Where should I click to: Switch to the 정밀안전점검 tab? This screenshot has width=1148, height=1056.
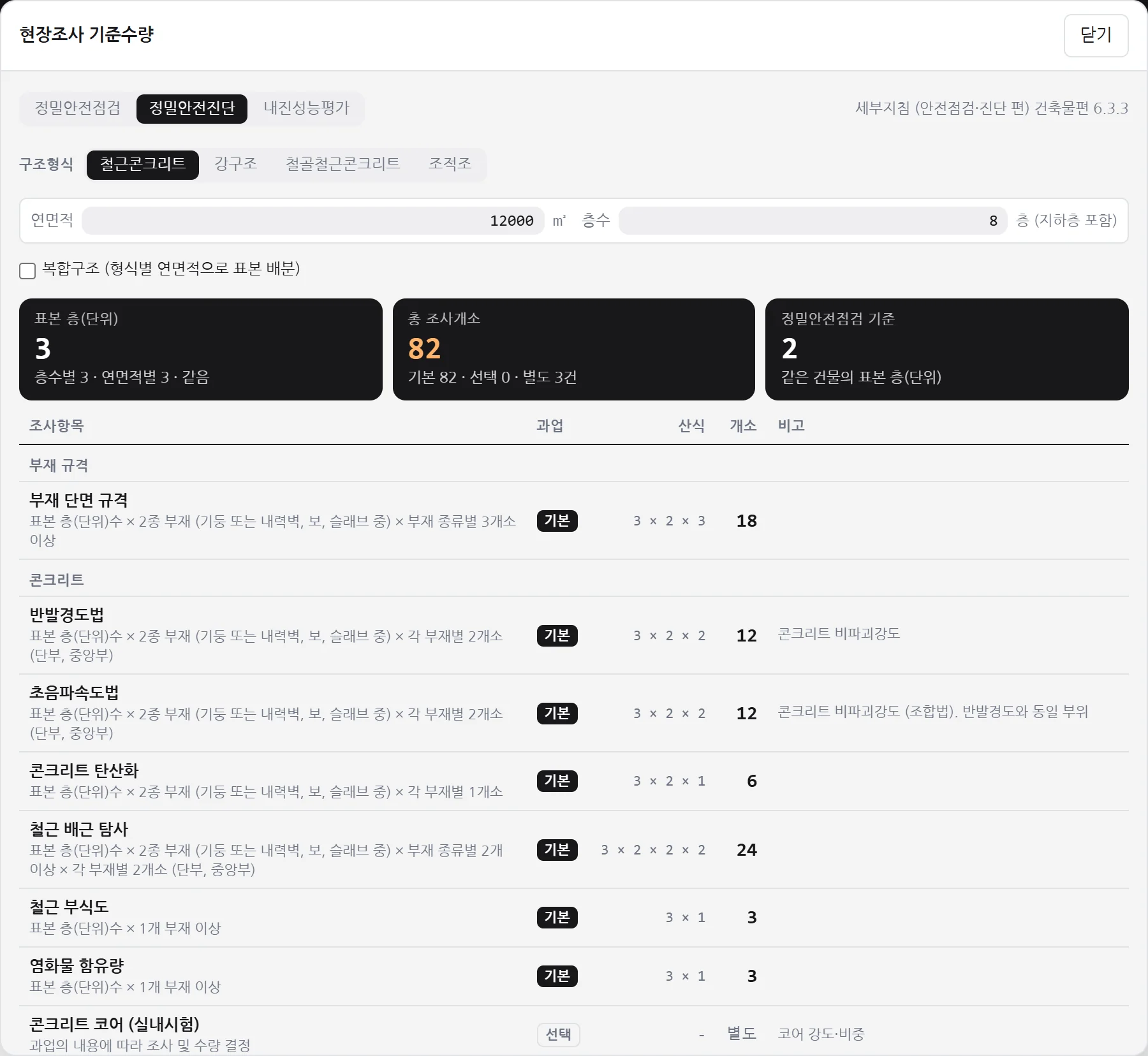coord(77,108)
